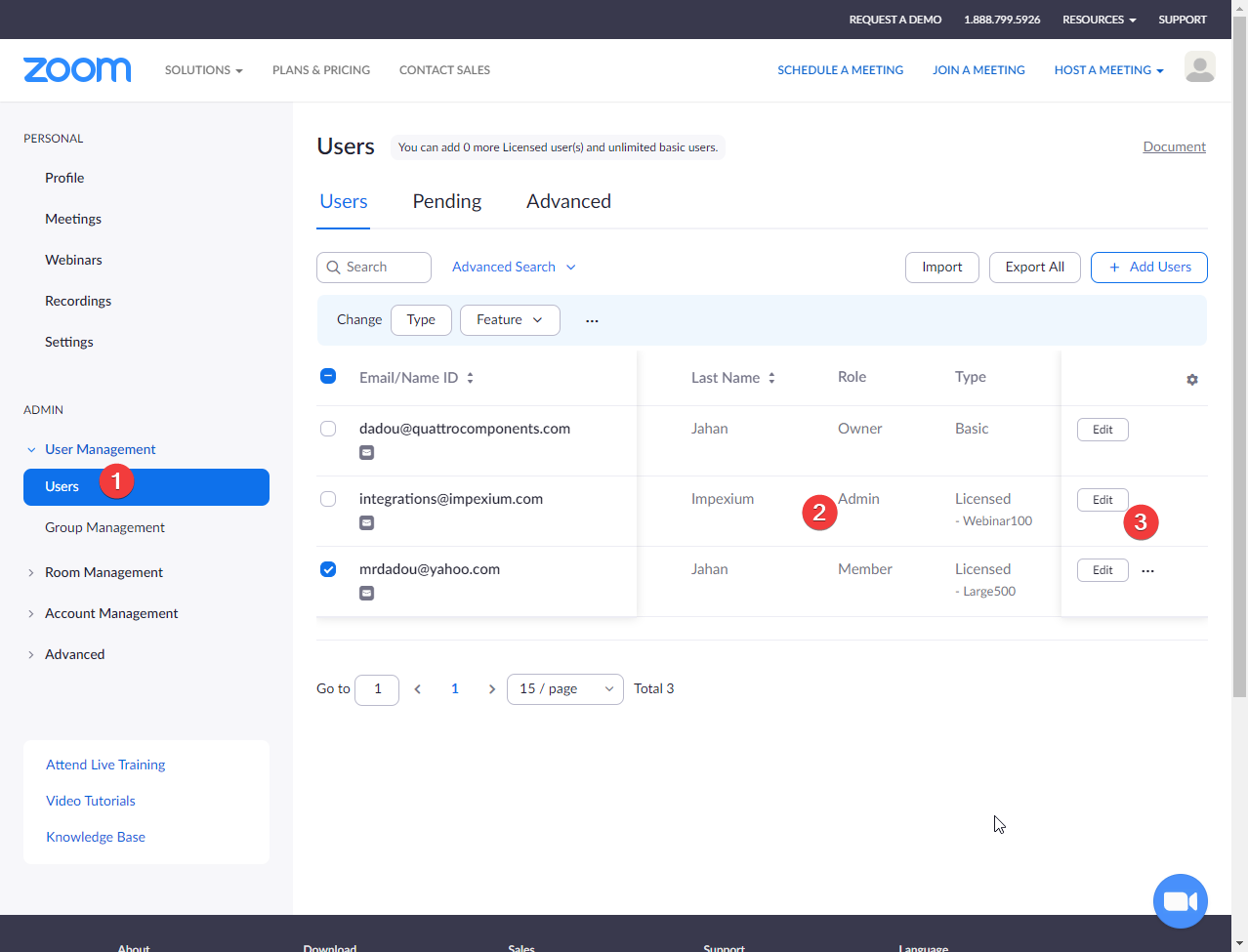Click the users Search field
The height and width of the screenshot is (952, 1248).
coord(374,268)
